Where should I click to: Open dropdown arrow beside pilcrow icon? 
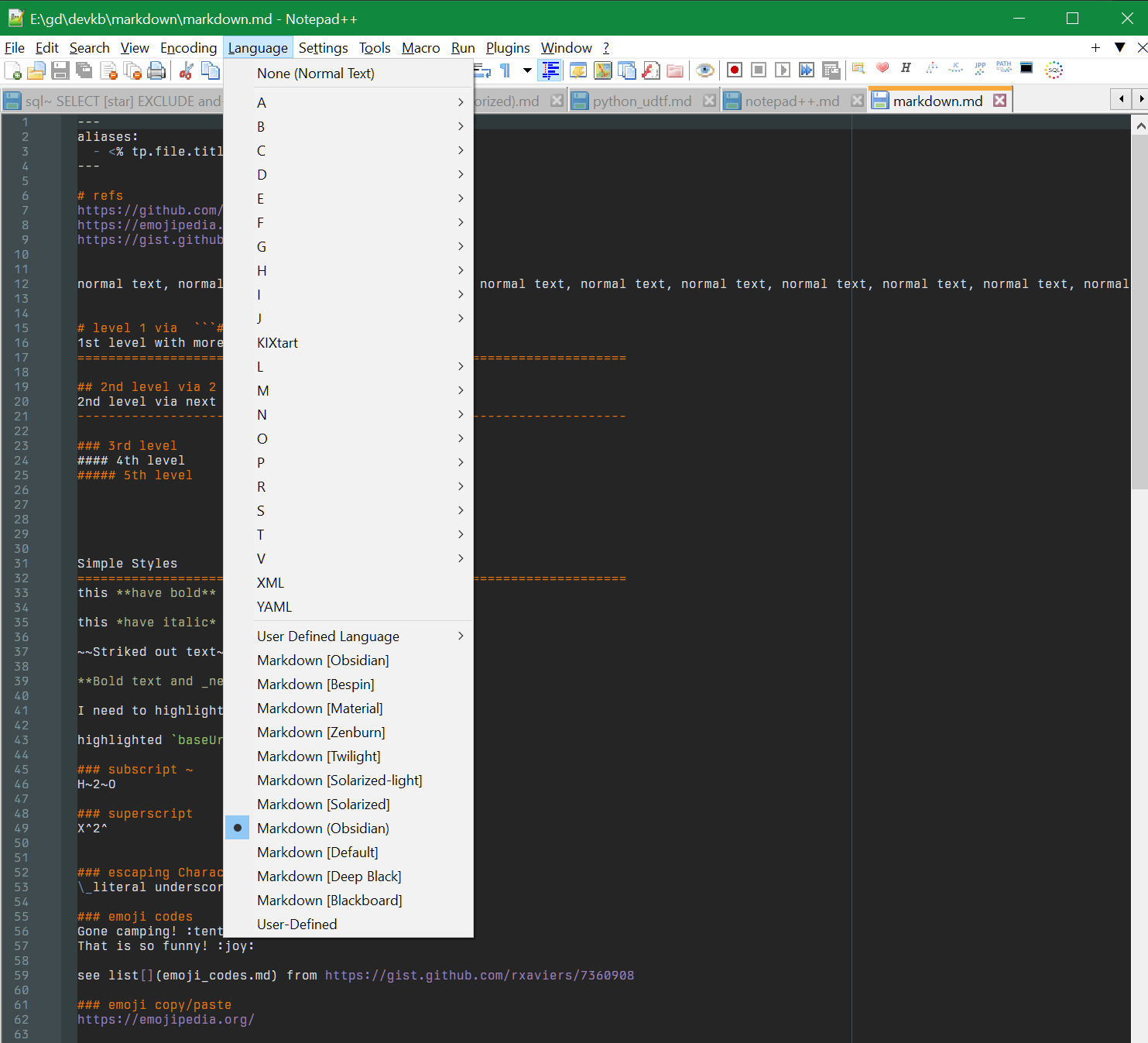pos(527,70)
